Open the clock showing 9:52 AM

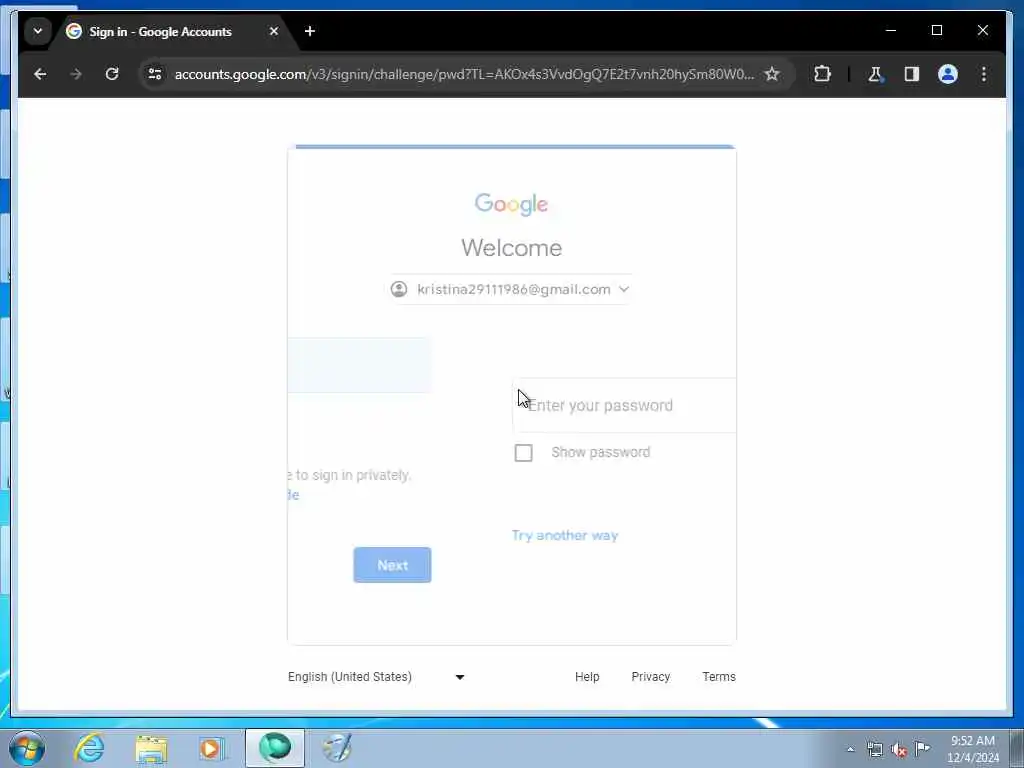pyautogui.click(x=972, y=749)
